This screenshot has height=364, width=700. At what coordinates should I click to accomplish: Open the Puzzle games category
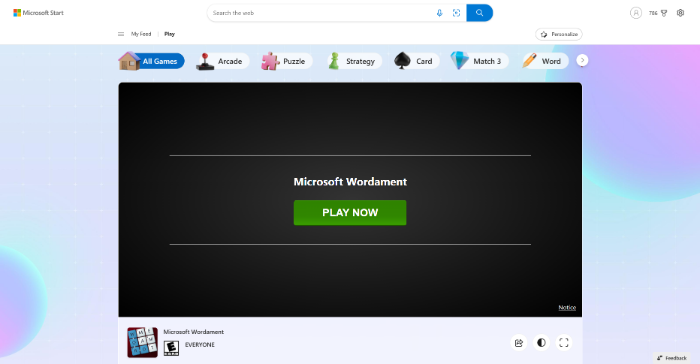(286, 61)
